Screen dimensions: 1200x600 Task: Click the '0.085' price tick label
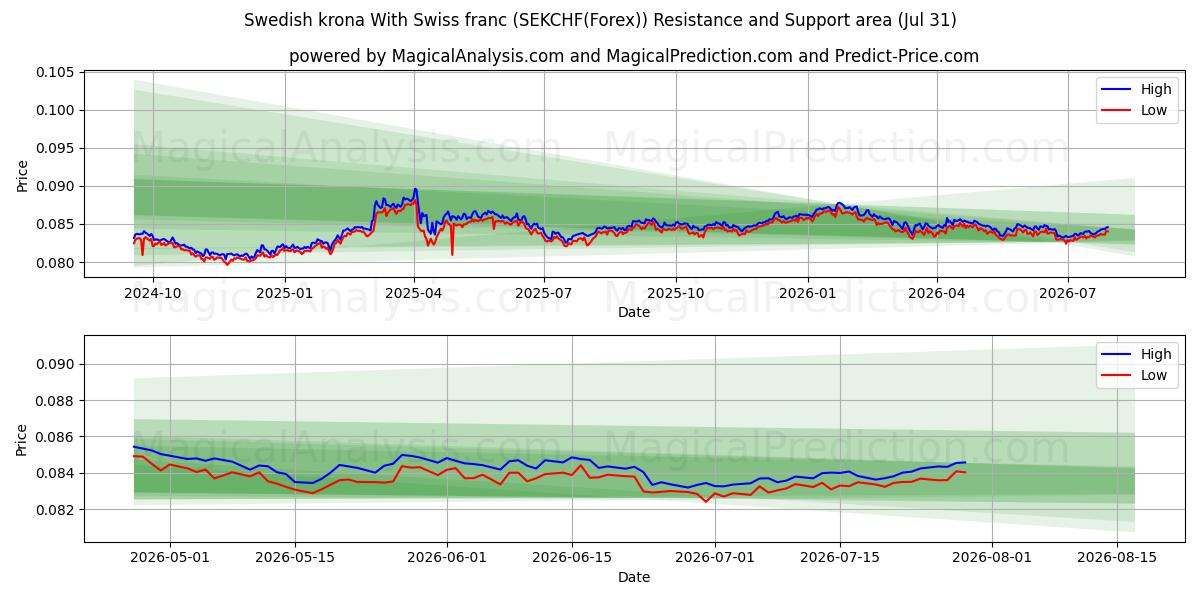(x=57, y=224)
